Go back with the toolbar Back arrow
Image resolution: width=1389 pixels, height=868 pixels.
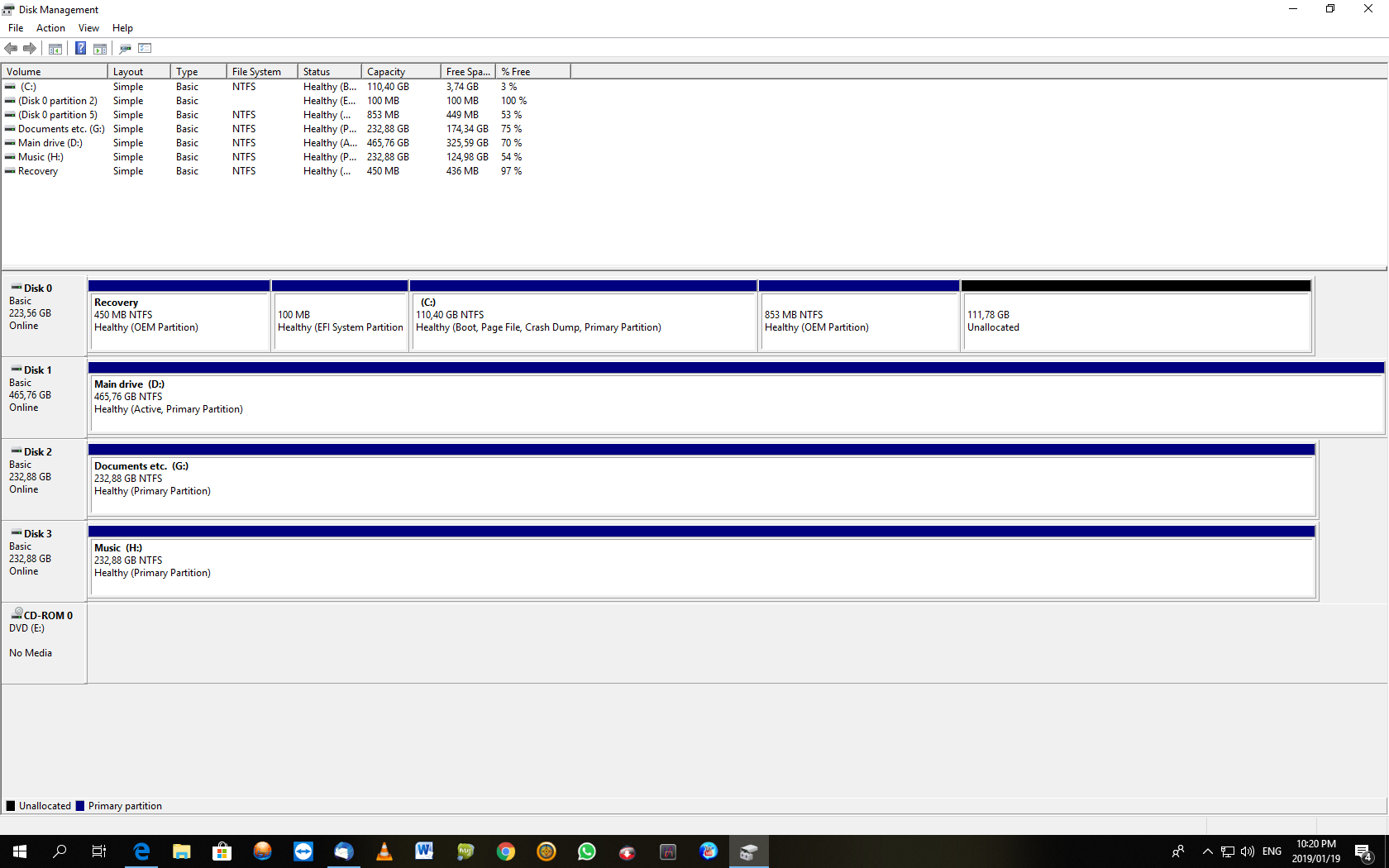11,49
